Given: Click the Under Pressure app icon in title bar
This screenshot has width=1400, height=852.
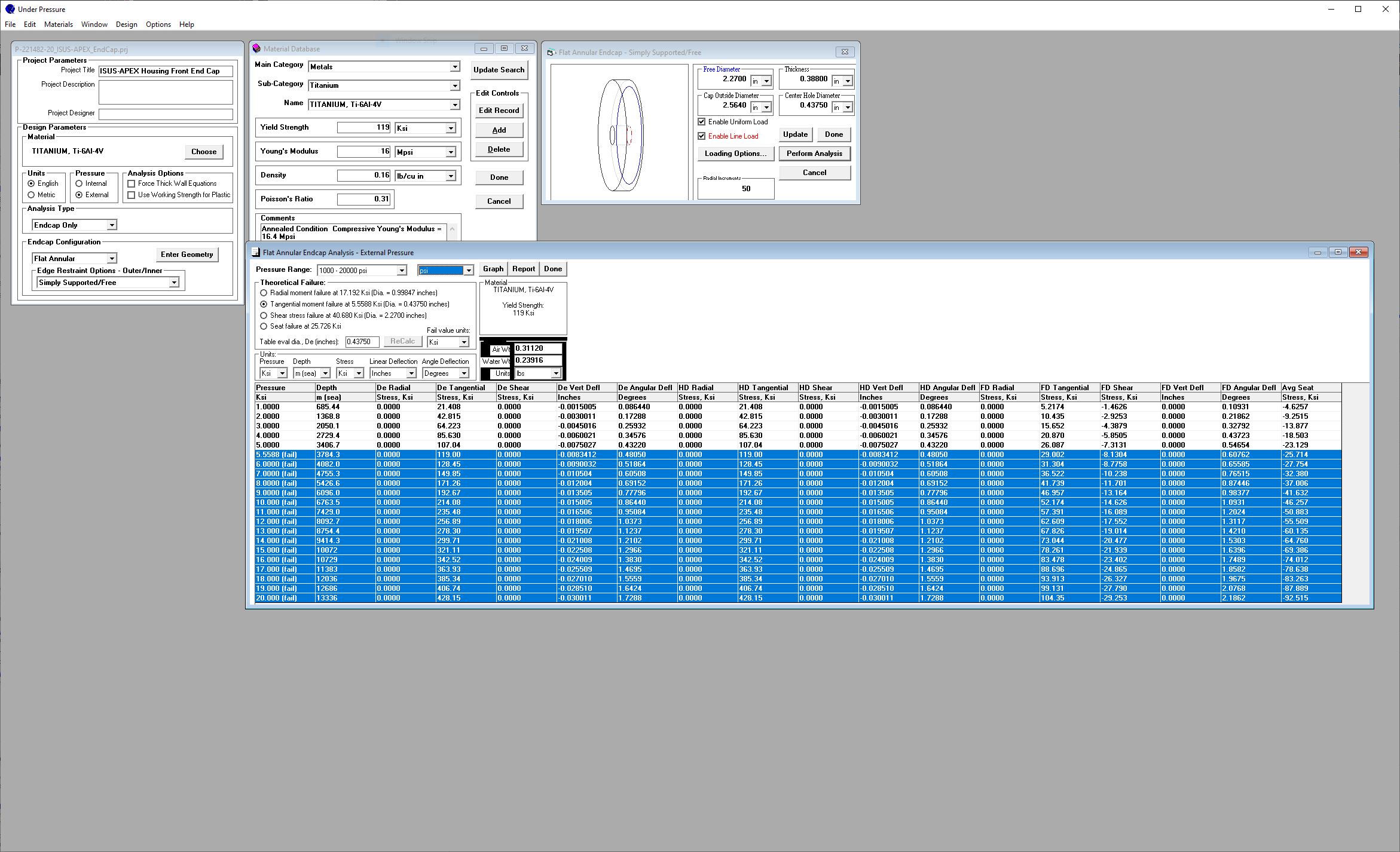Looking at the screenshot, I should point(10,9).
